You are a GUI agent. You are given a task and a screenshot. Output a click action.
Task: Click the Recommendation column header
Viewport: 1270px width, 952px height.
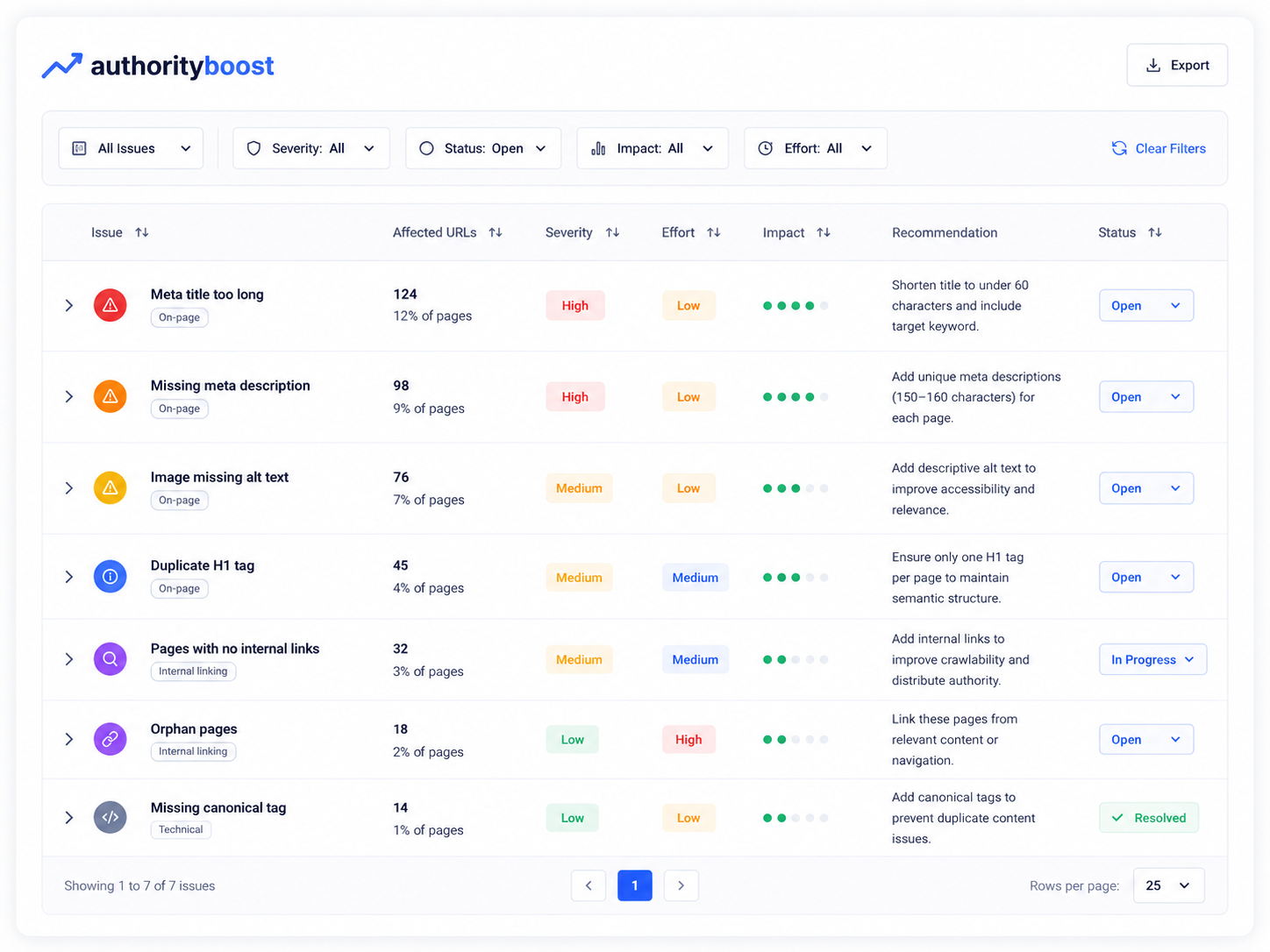945,232
